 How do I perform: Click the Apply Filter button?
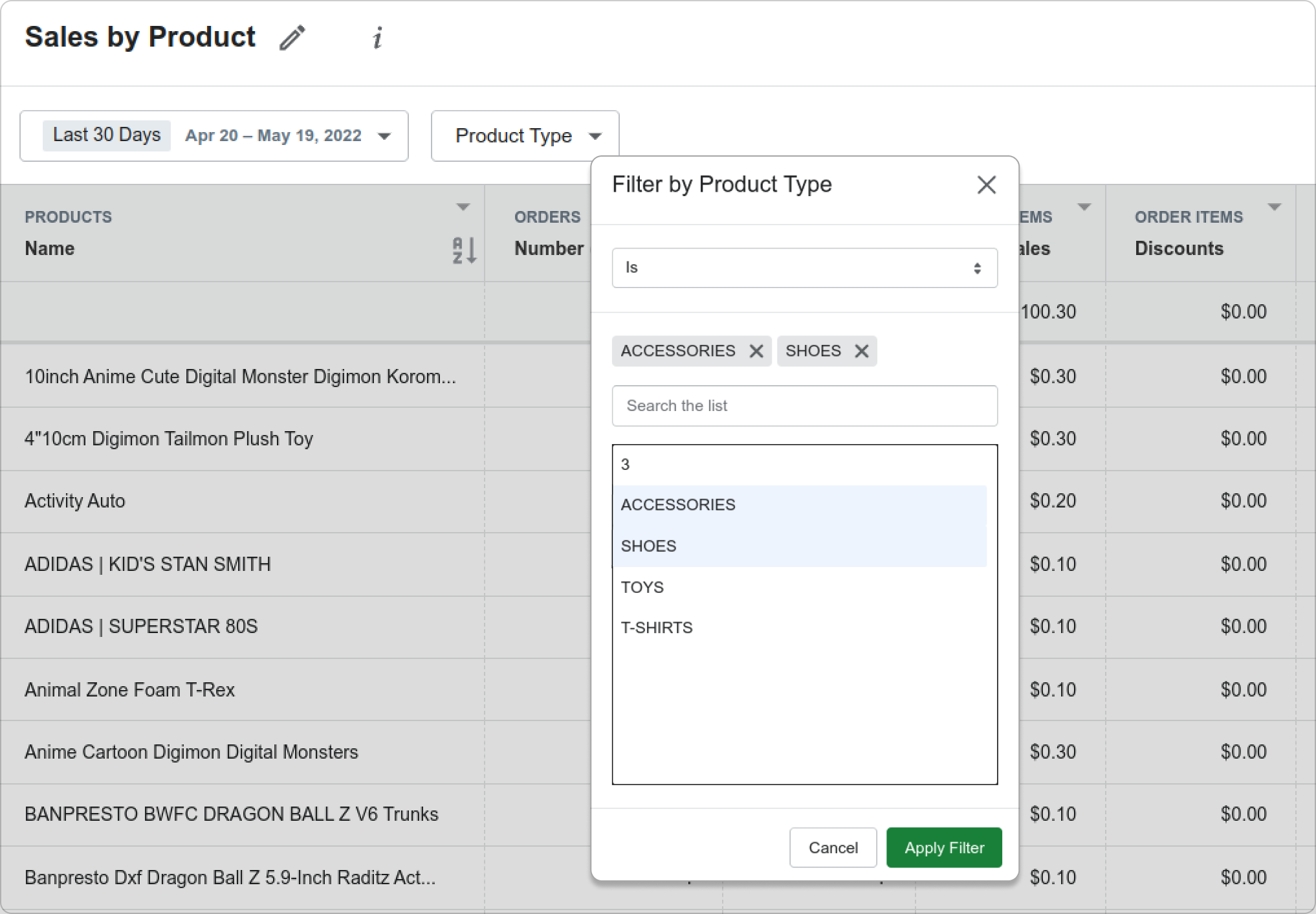click(943, 847)
